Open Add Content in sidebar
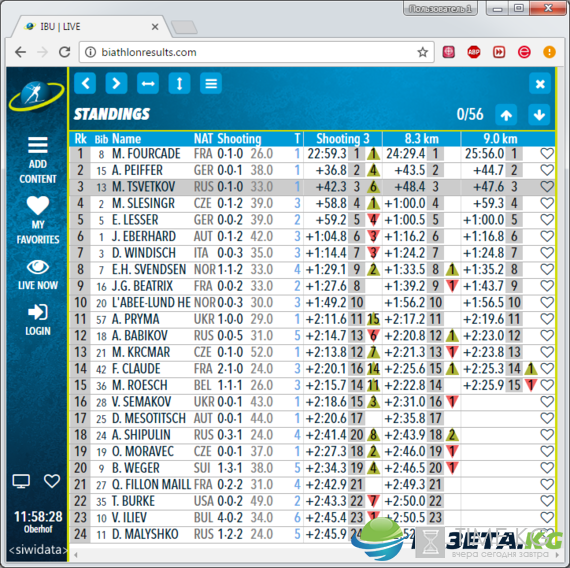 coord(38,160)
